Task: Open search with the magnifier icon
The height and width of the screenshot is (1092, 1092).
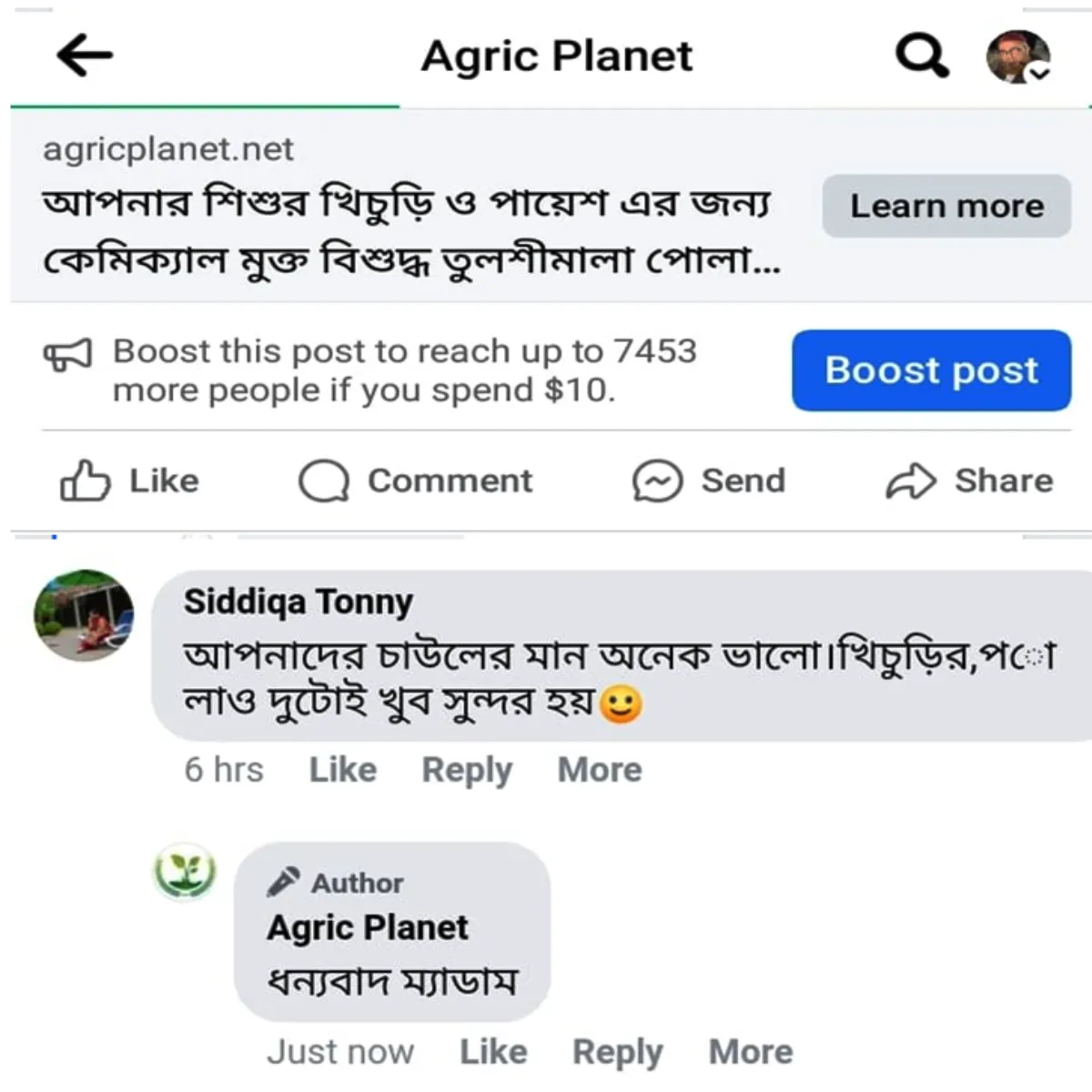Action: click(x=922, y=56)
